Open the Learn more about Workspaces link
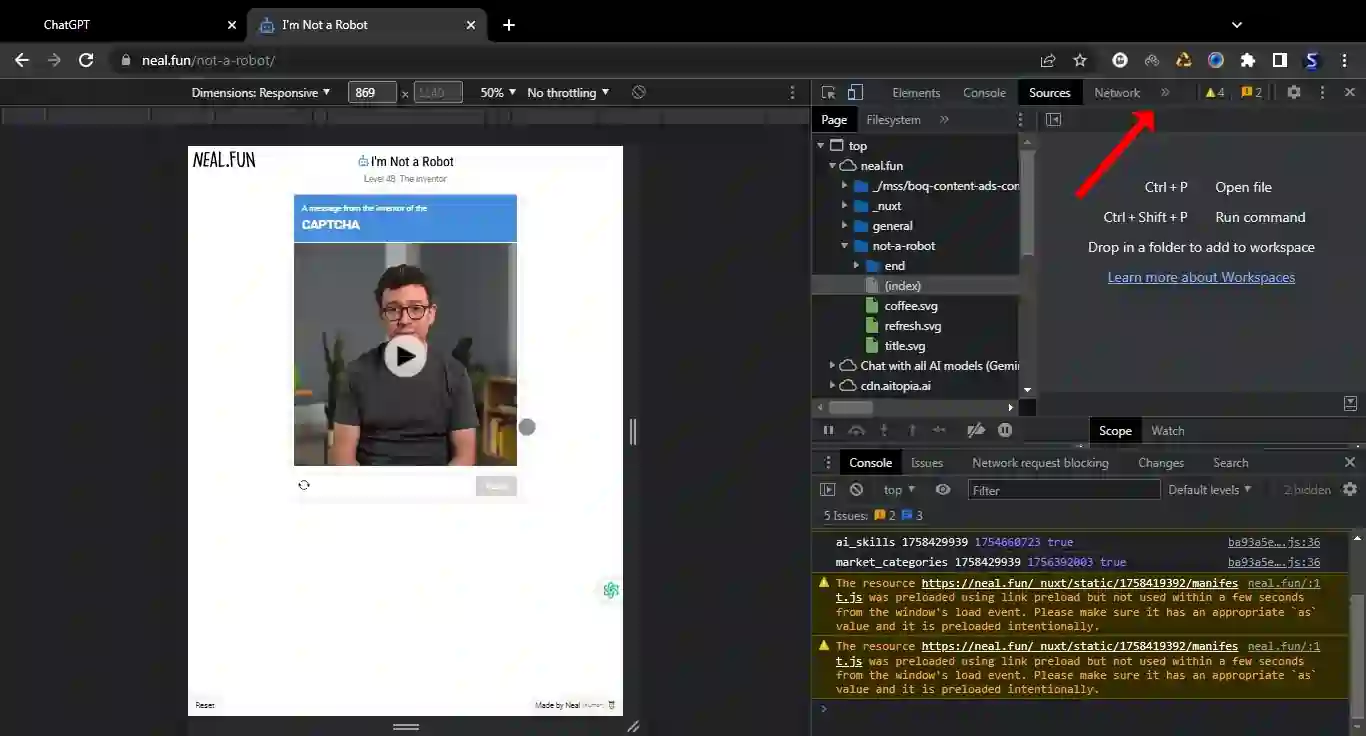1366x736 pixels. [x=1201, y=277]
